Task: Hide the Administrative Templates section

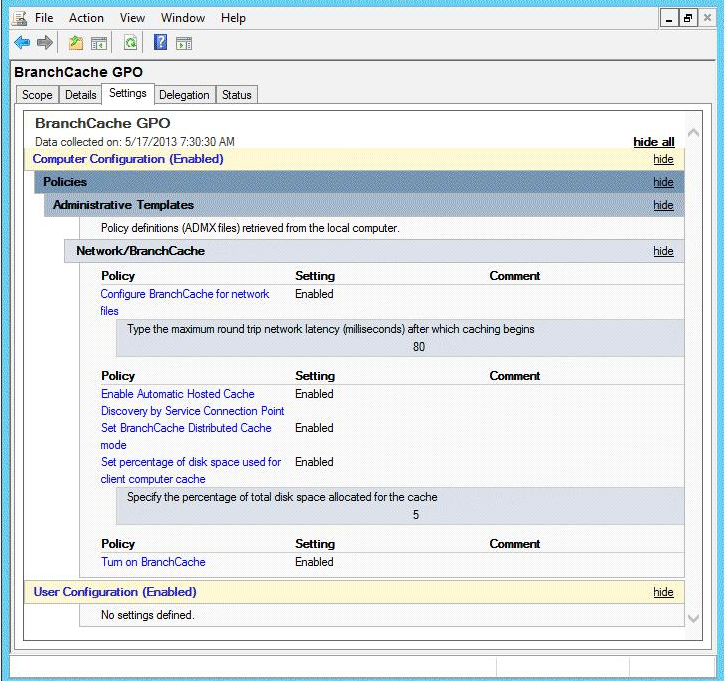Action: [663, 206]
